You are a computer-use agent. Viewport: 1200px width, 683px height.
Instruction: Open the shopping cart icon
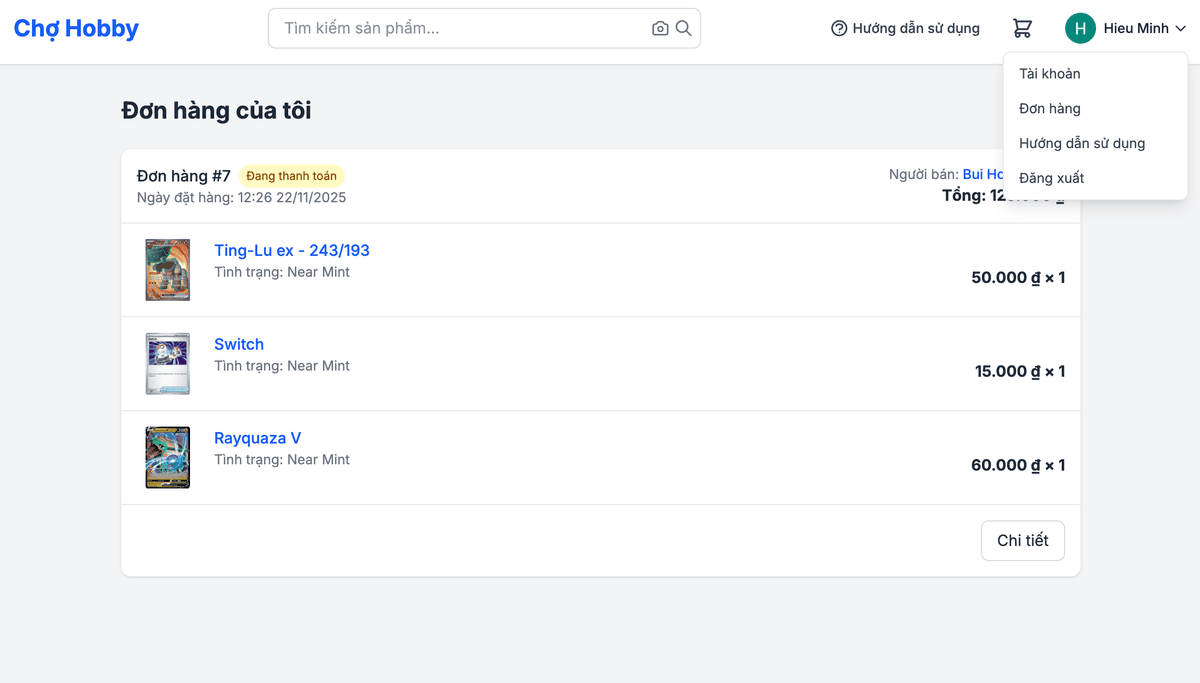[x=1022, y=28]
